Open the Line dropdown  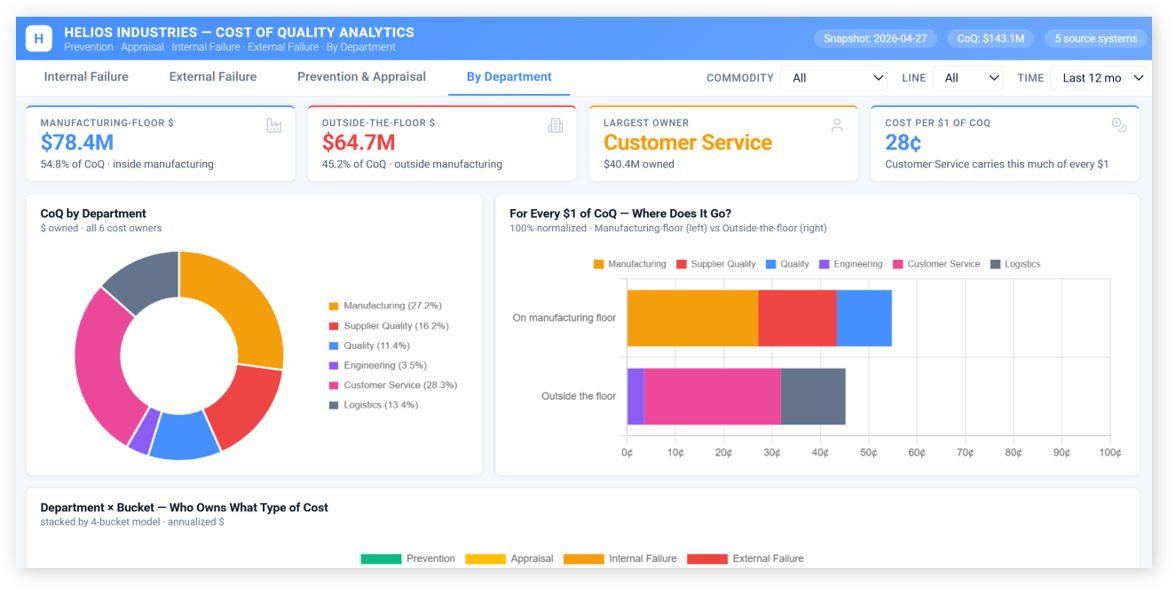[967, 78]
